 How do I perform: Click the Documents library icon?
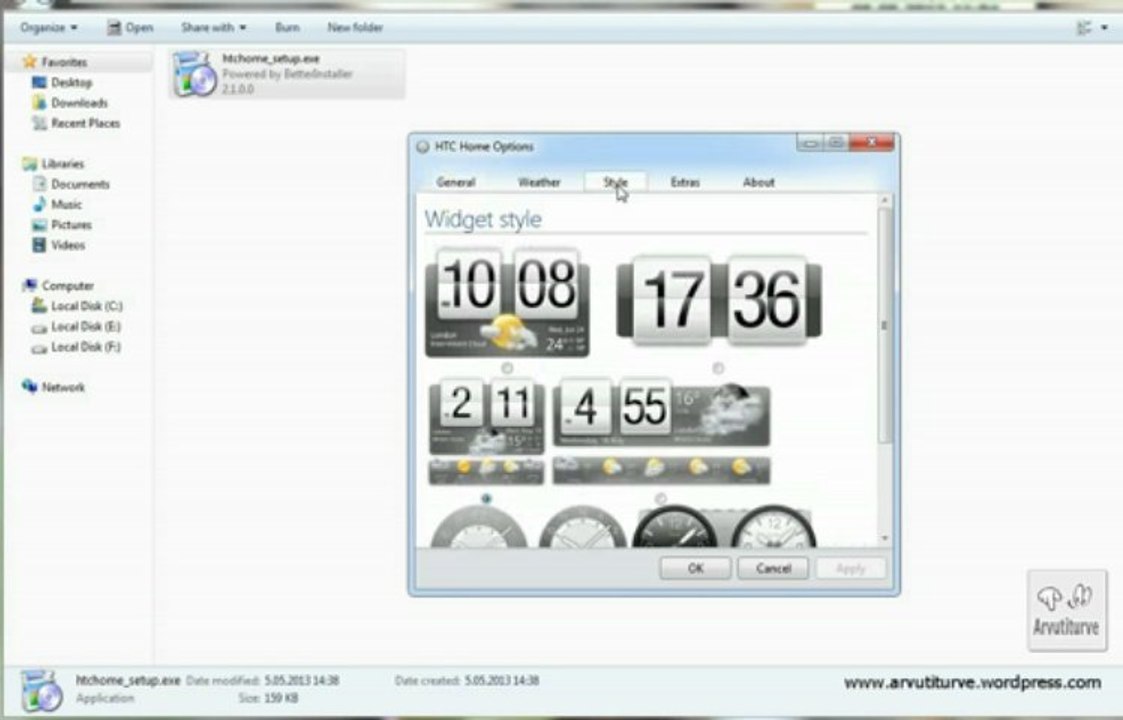tap(39, 184)
